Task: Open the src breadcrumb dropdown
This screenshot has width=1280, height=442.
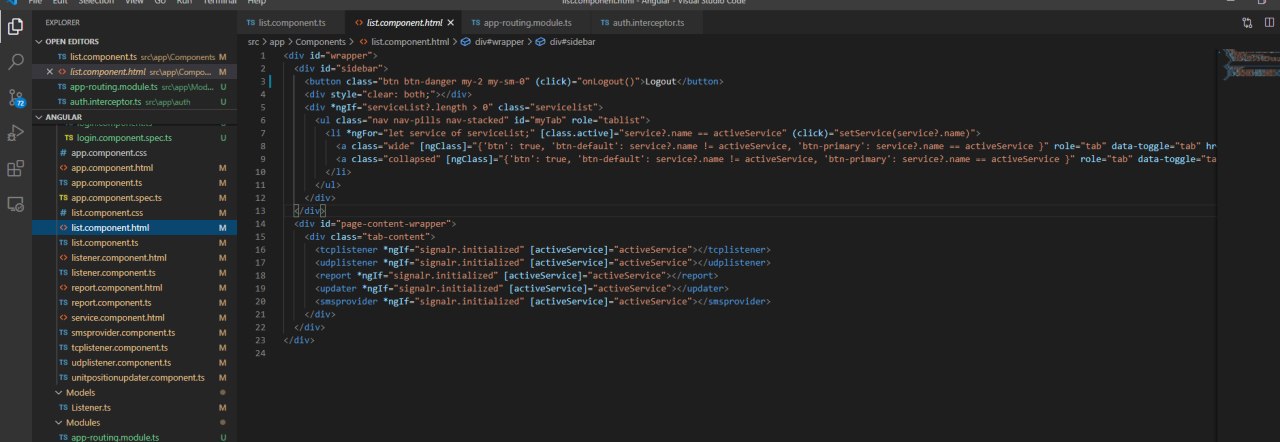Action: click(254, 41)
